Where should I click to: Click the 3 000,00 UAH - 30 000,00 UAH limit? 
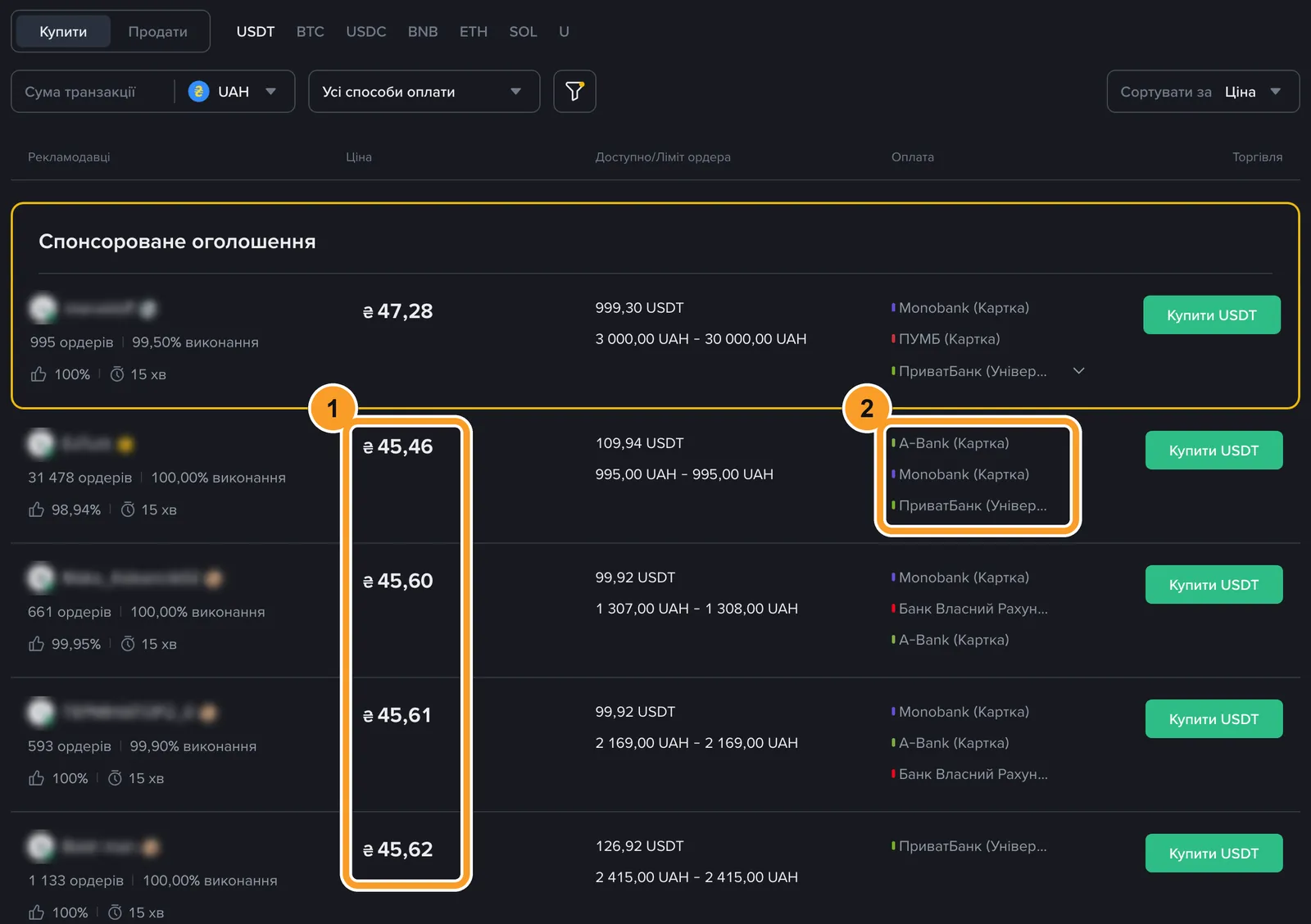(701, 339)
